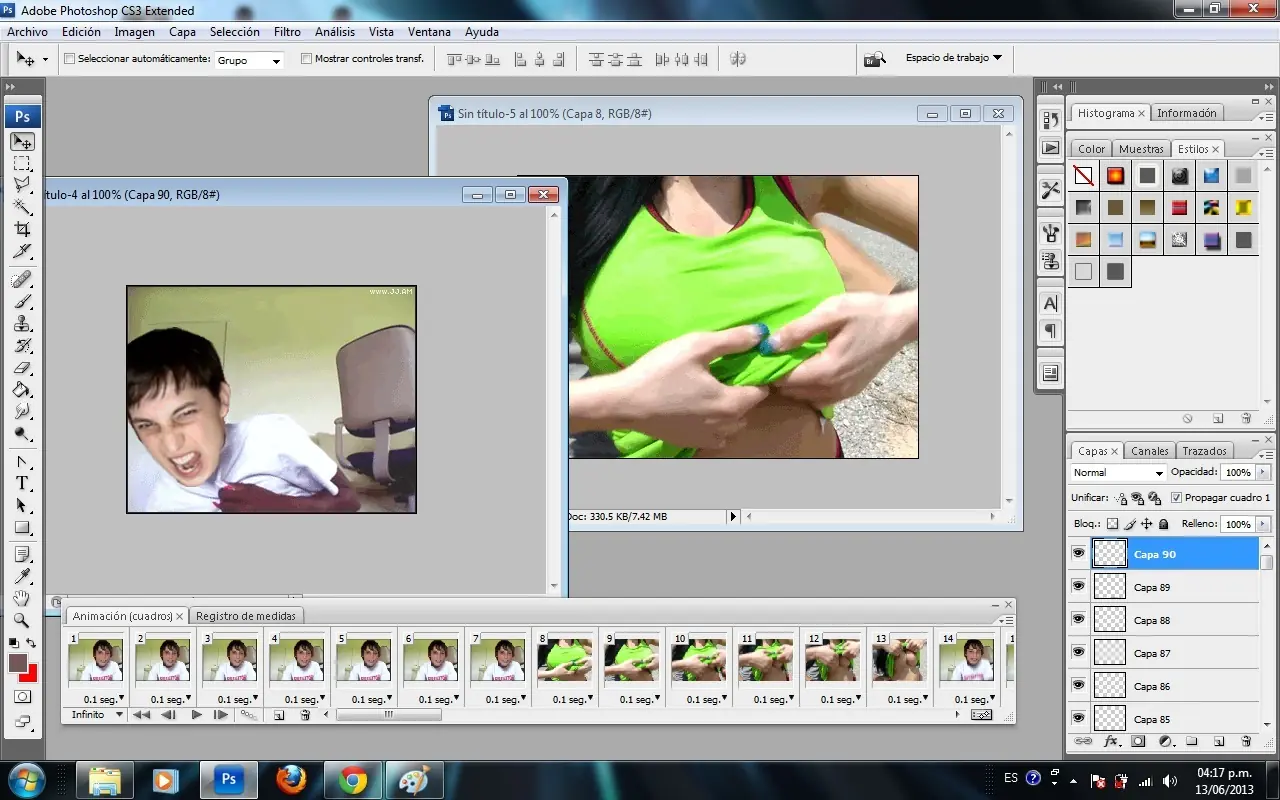Open Espacio de trabajo dropdown
1280x800 pixels.
click(x=953, y=58)
